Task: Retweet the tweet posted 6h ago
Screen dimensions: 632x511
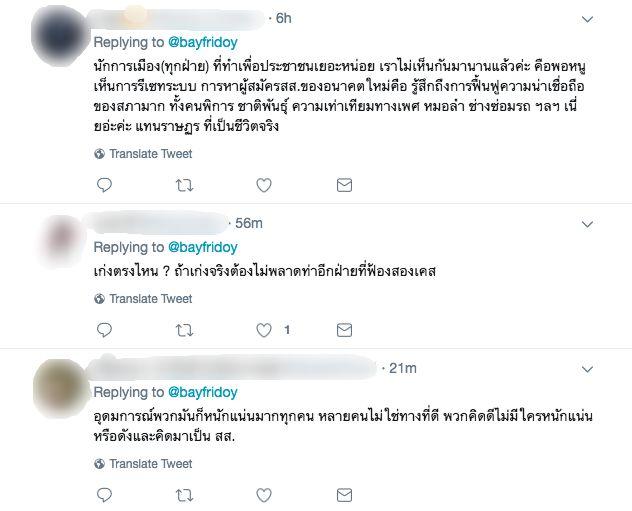Action: coord(184,185)
